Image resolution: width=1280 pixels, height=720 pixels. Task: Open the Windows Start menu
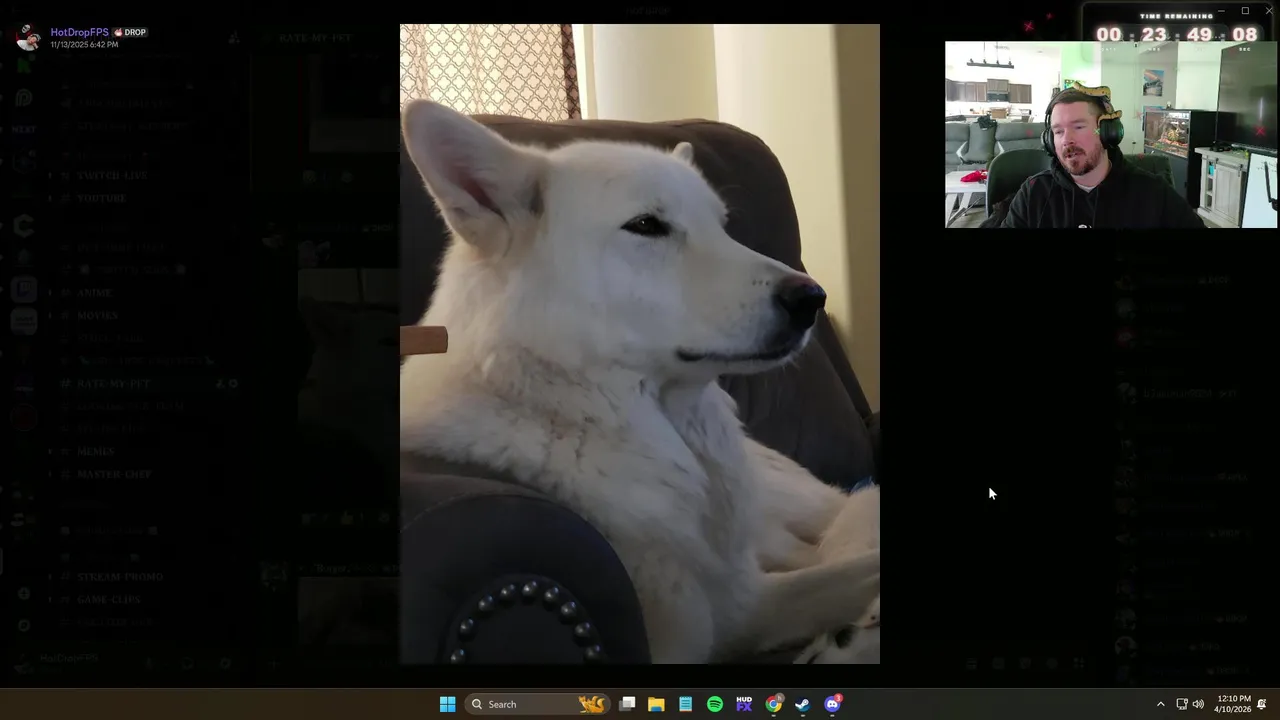point(447,704)
